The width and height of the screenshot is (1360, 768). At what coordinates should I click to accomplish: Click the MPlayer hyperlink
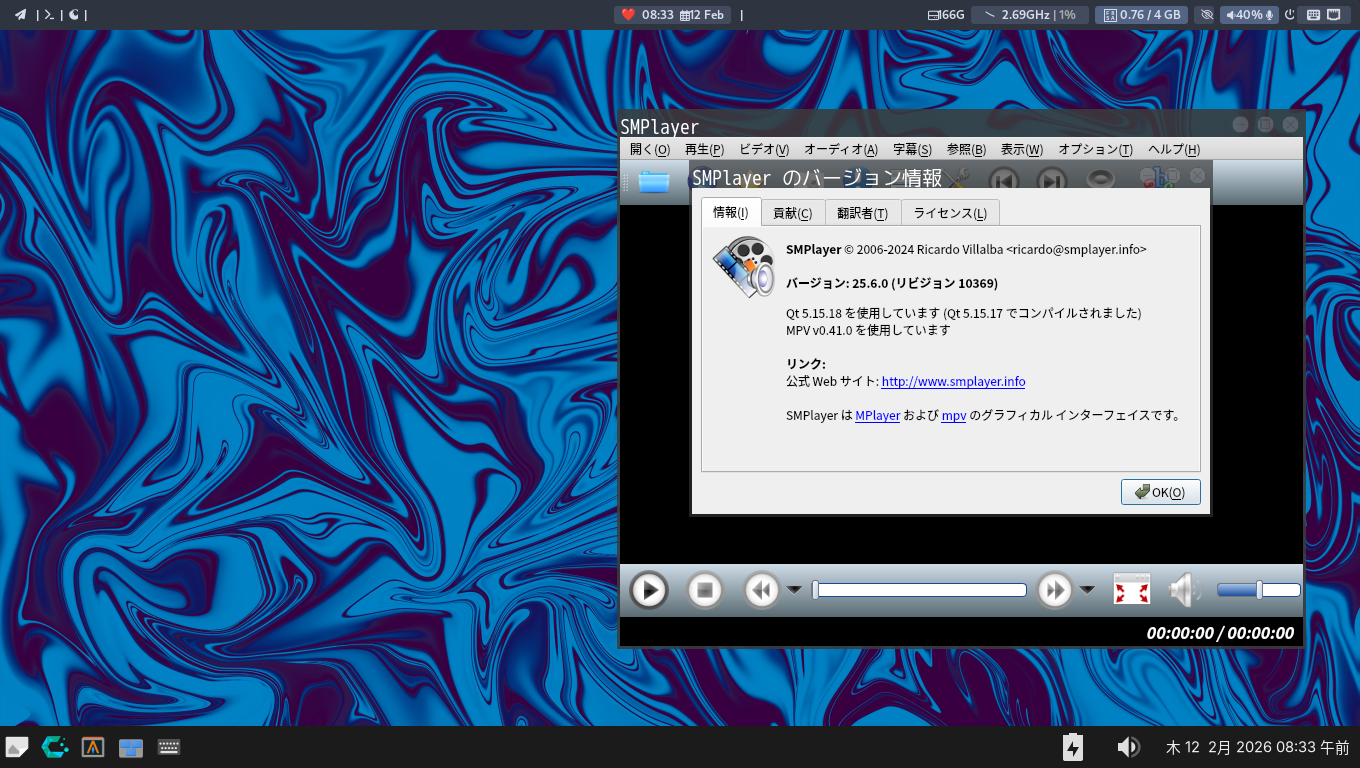(x=877, y=415)
